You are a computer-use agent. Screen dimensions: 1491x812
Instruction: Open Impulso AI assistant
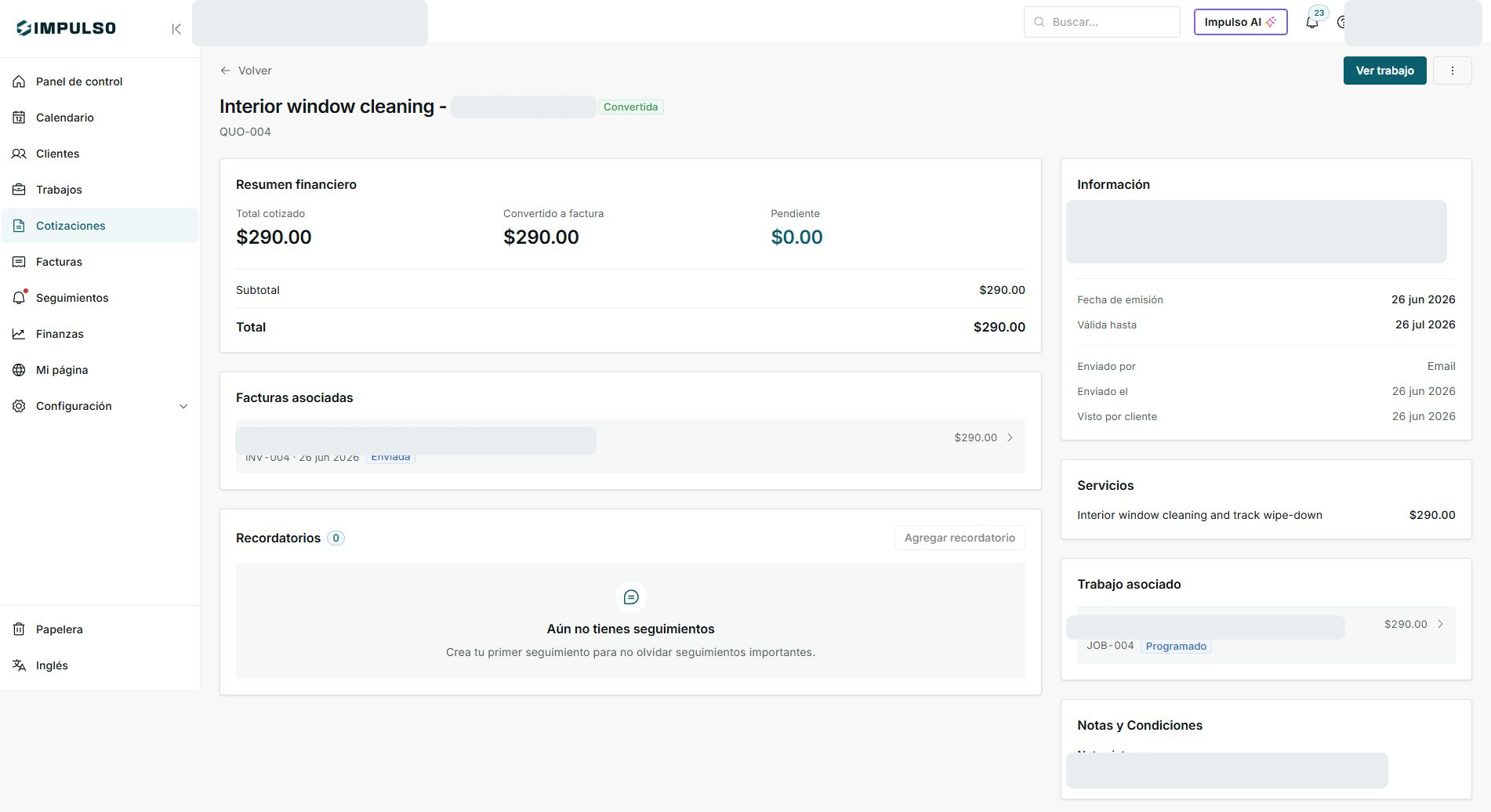[1240, 22]
